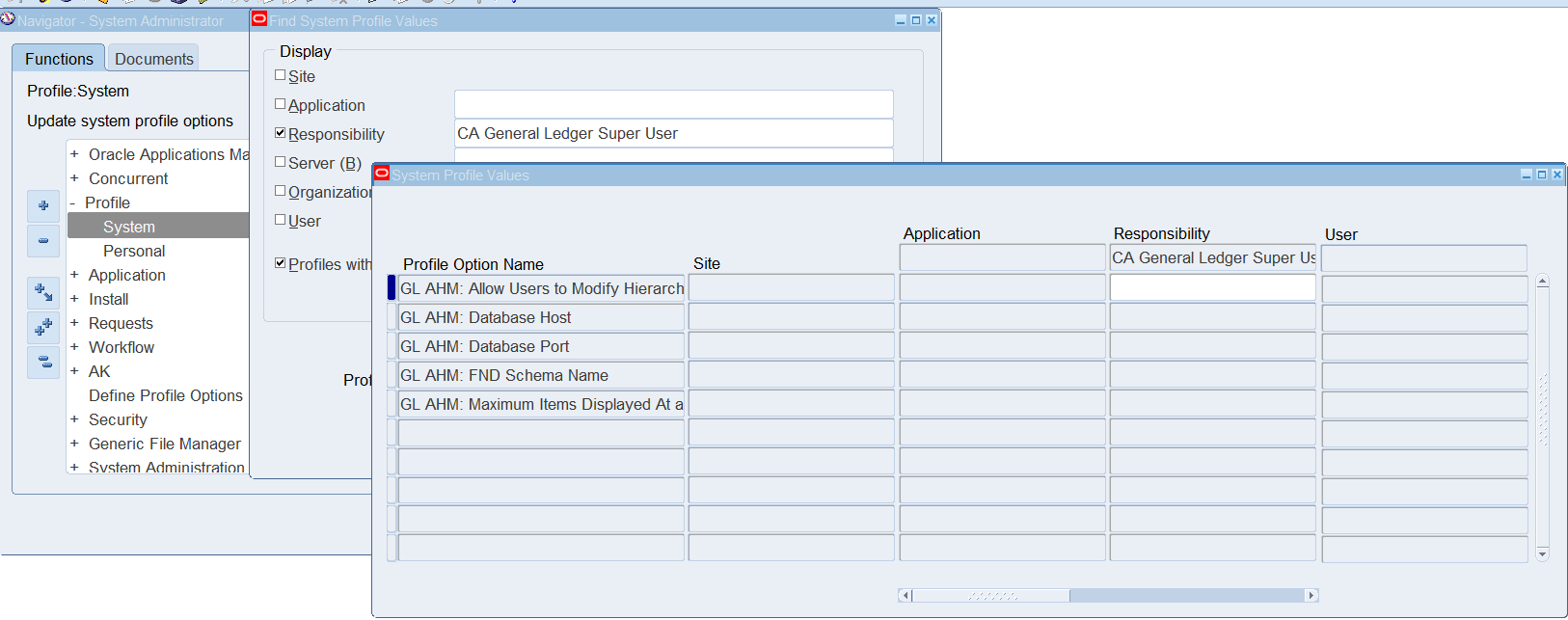Click the User value for GL AHM: FND Schema Name
Viewport: 1568px width, 620px height.
tap(1424, 375)
